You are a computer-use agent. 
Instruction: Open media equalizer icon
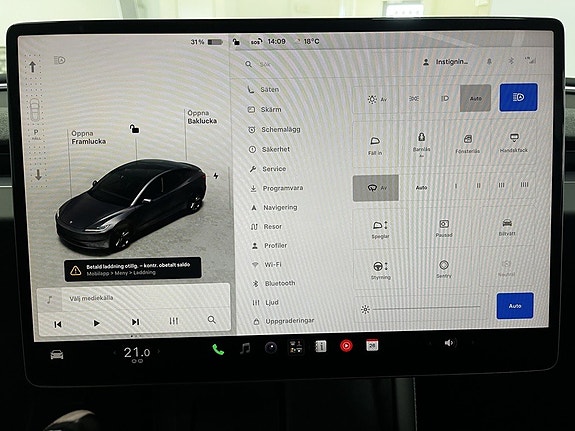point(173,321)
